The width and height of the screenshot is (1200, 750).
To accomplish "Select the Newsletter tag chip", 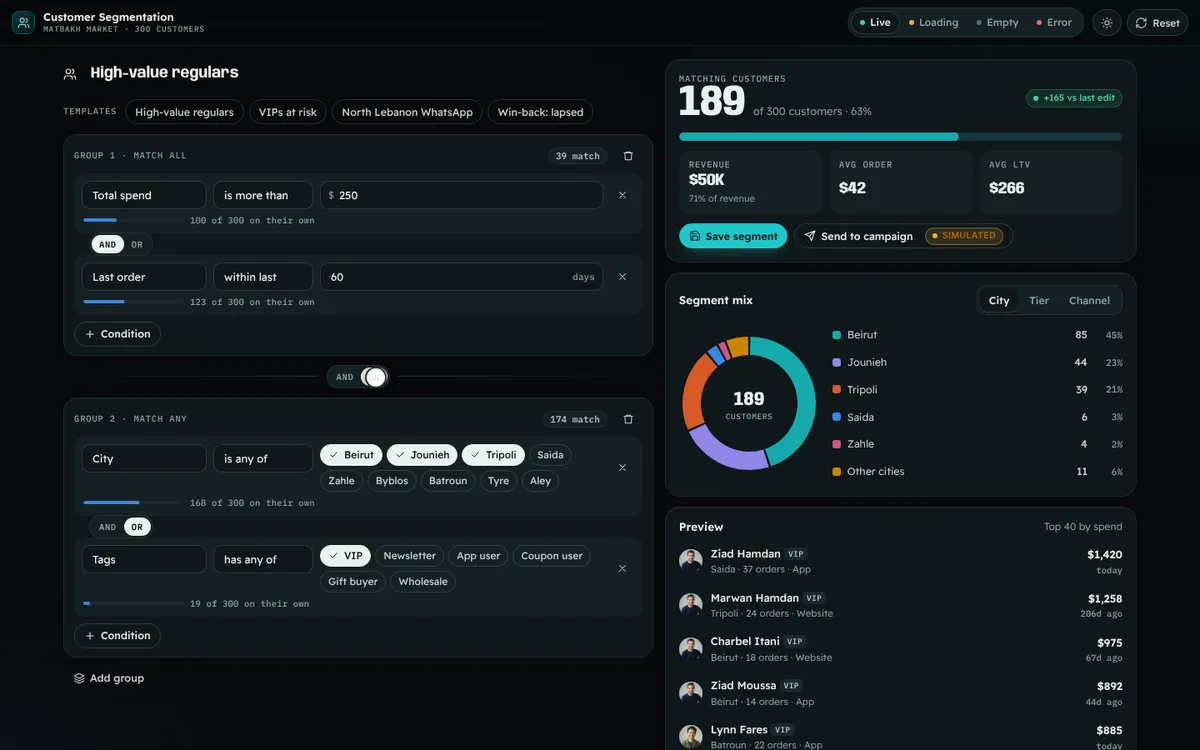I will [410, 556].
